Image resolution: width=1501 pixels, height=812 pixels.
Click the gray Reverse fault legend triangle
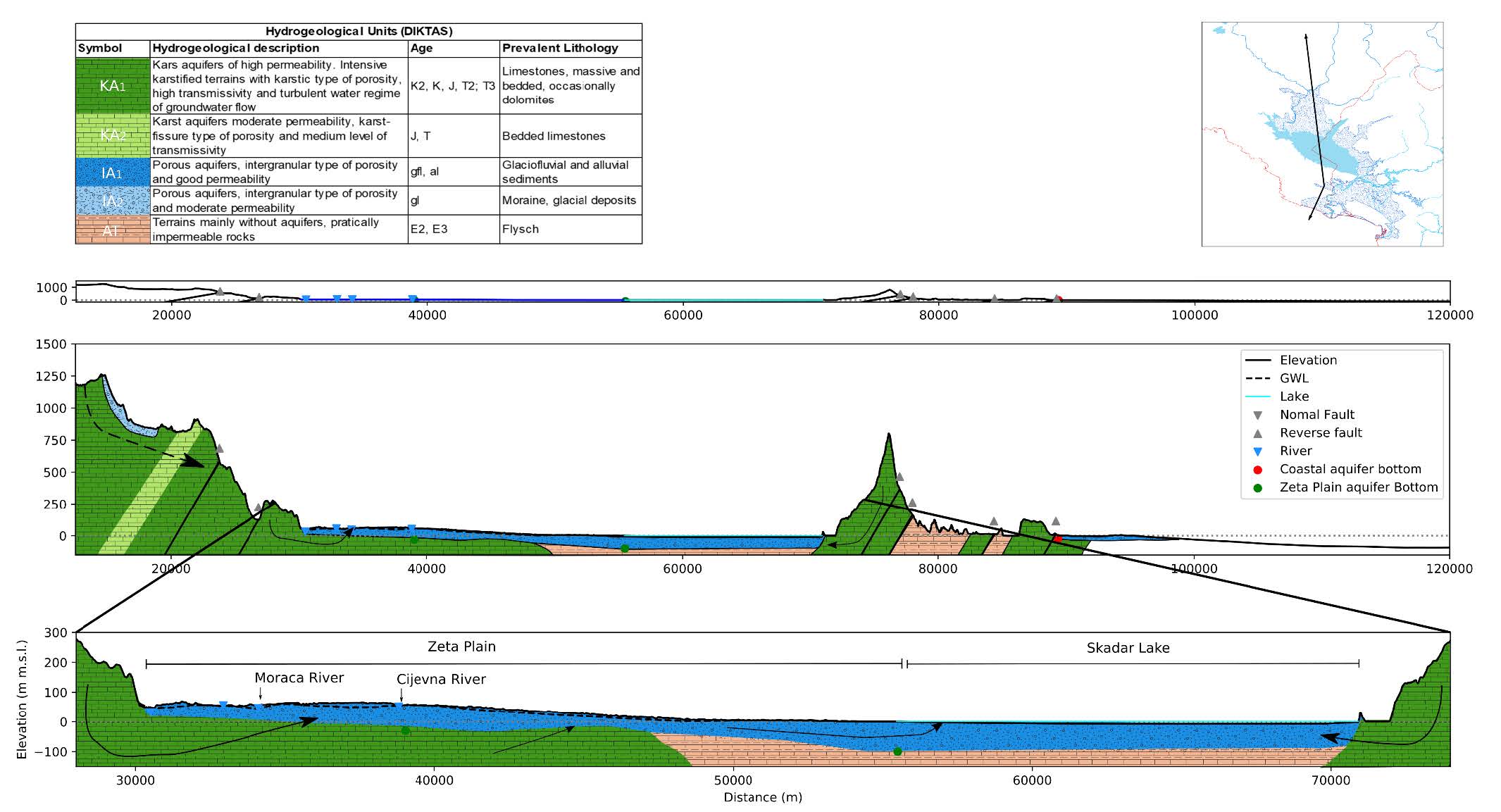click(1258, 433)
